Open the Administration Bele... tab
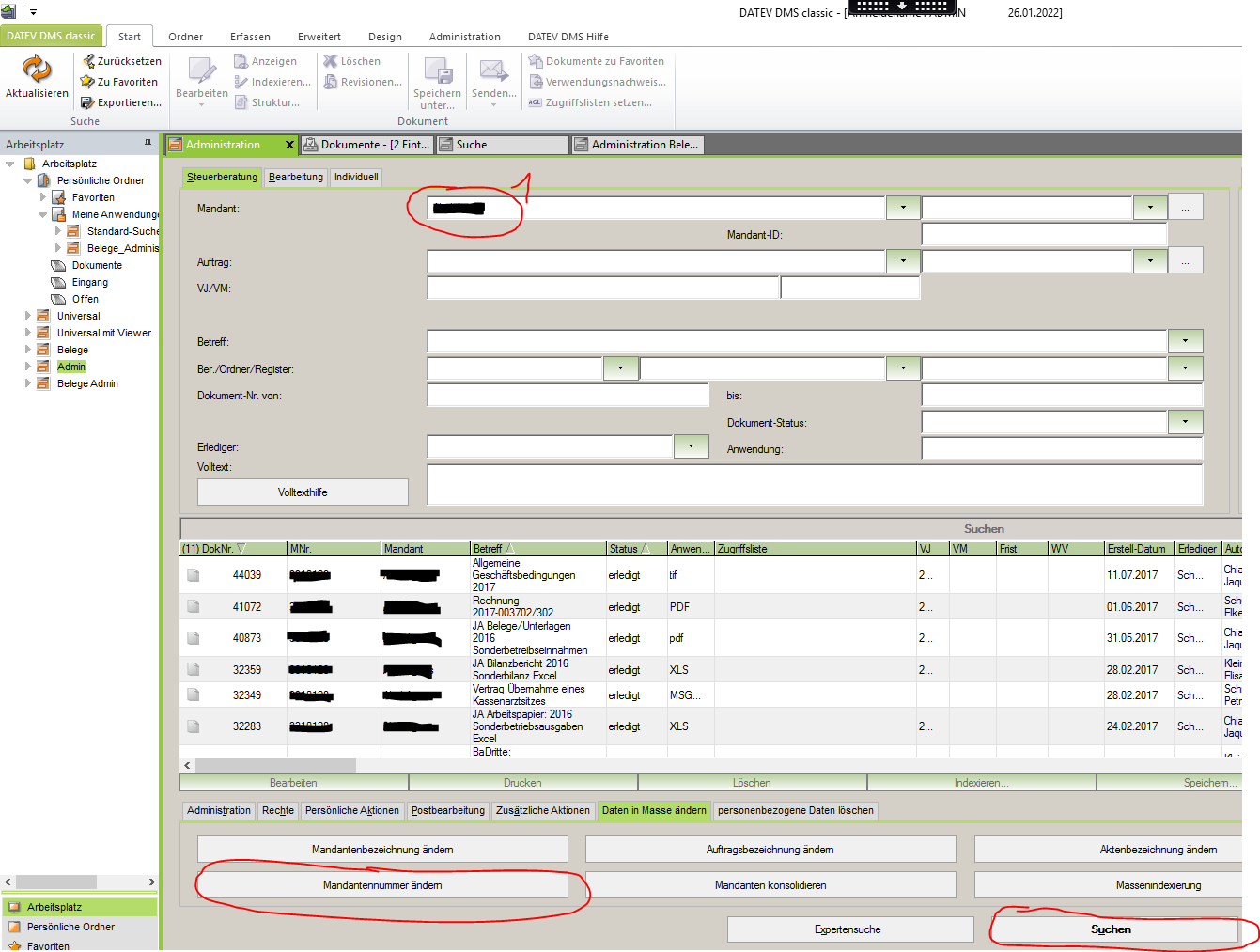Viewport: 1260px width, 952px height. 636,145
